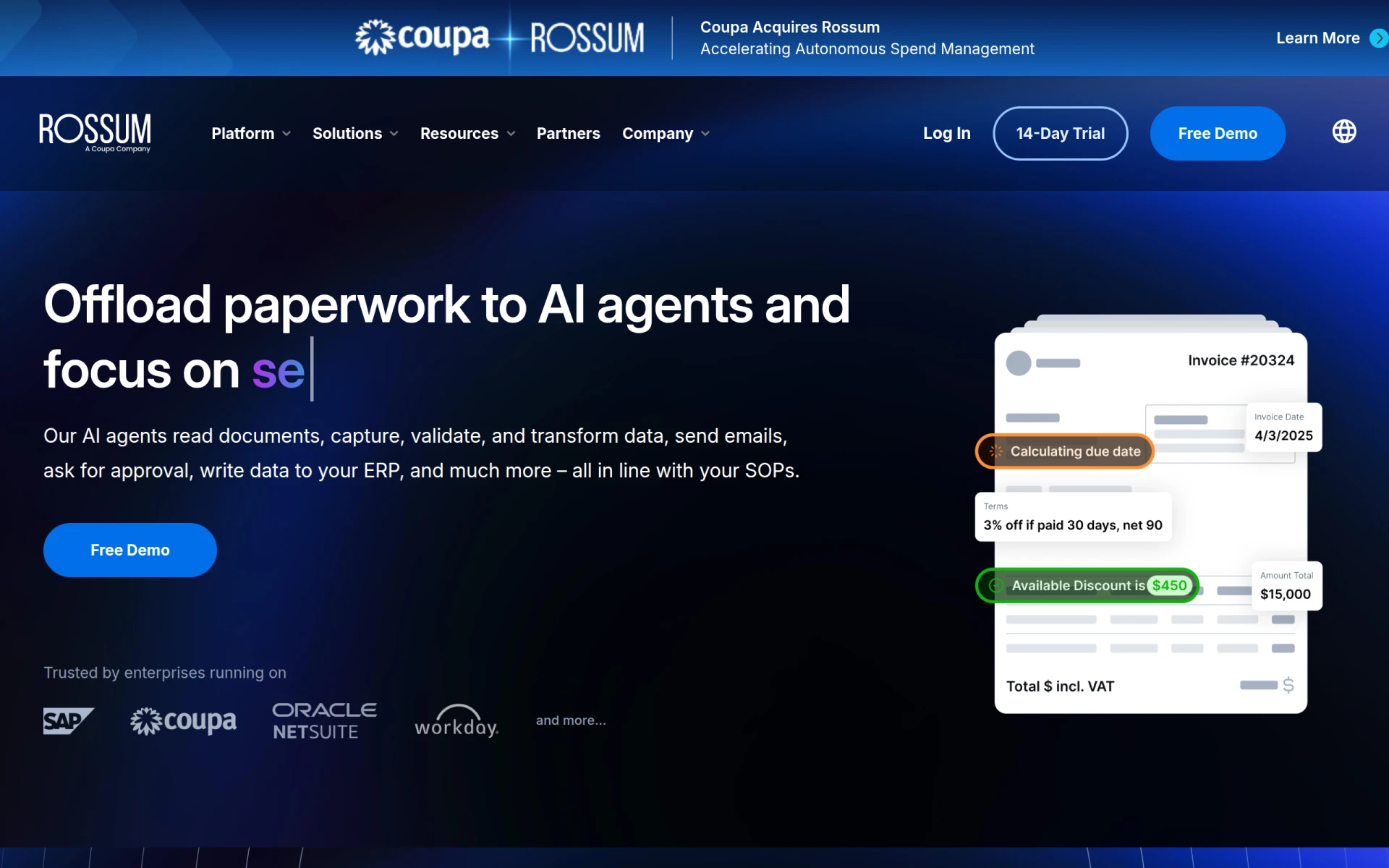Click the Learn More arrow icon
Viewport: 1389px width, 868px height.
[1379, 38]
